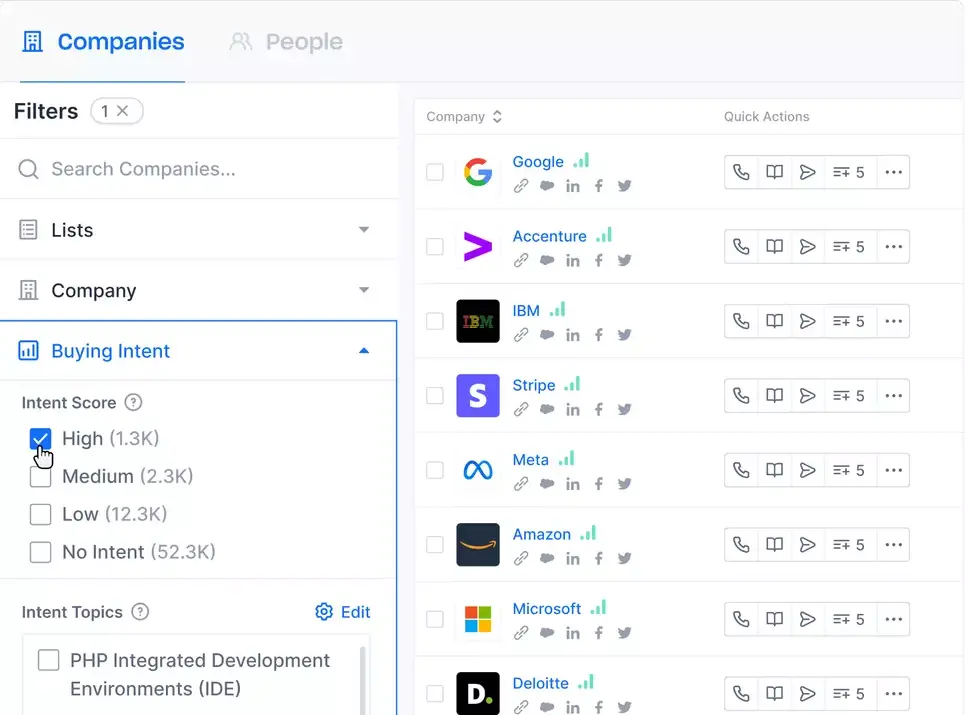Viewport: 968px width, 715px height.
Task: Open the Google company link
Action: coord(538,162)
